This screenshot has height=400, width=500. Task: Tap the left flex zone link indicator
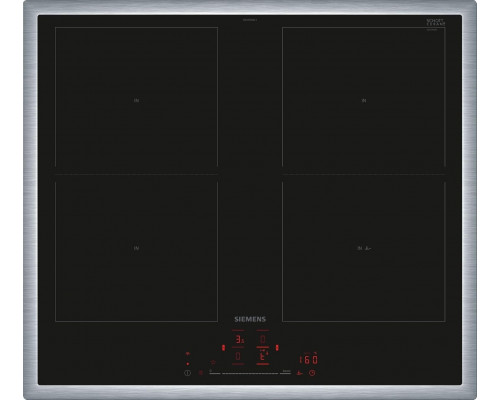[223, 348]
